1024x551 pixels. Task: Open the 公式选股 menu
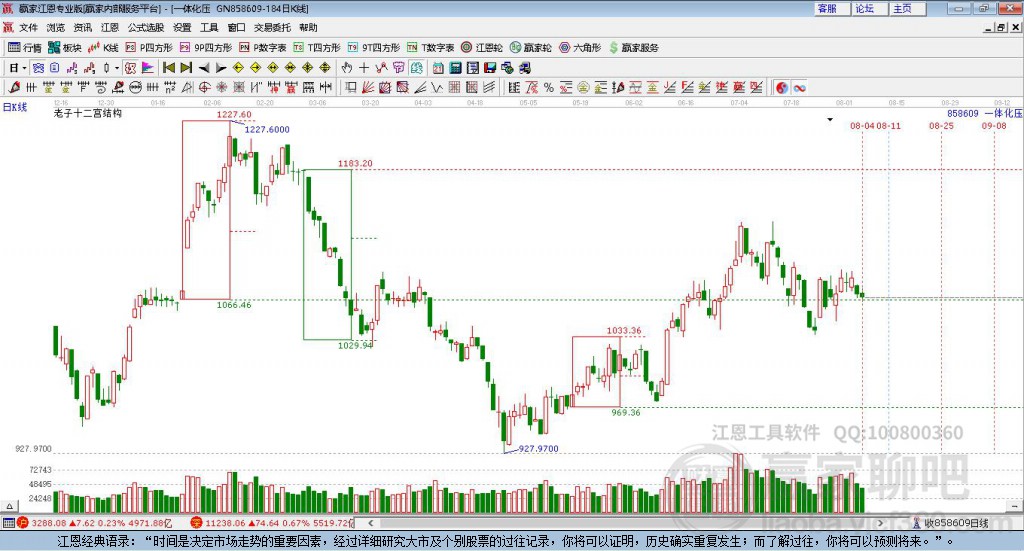point(146,27)
